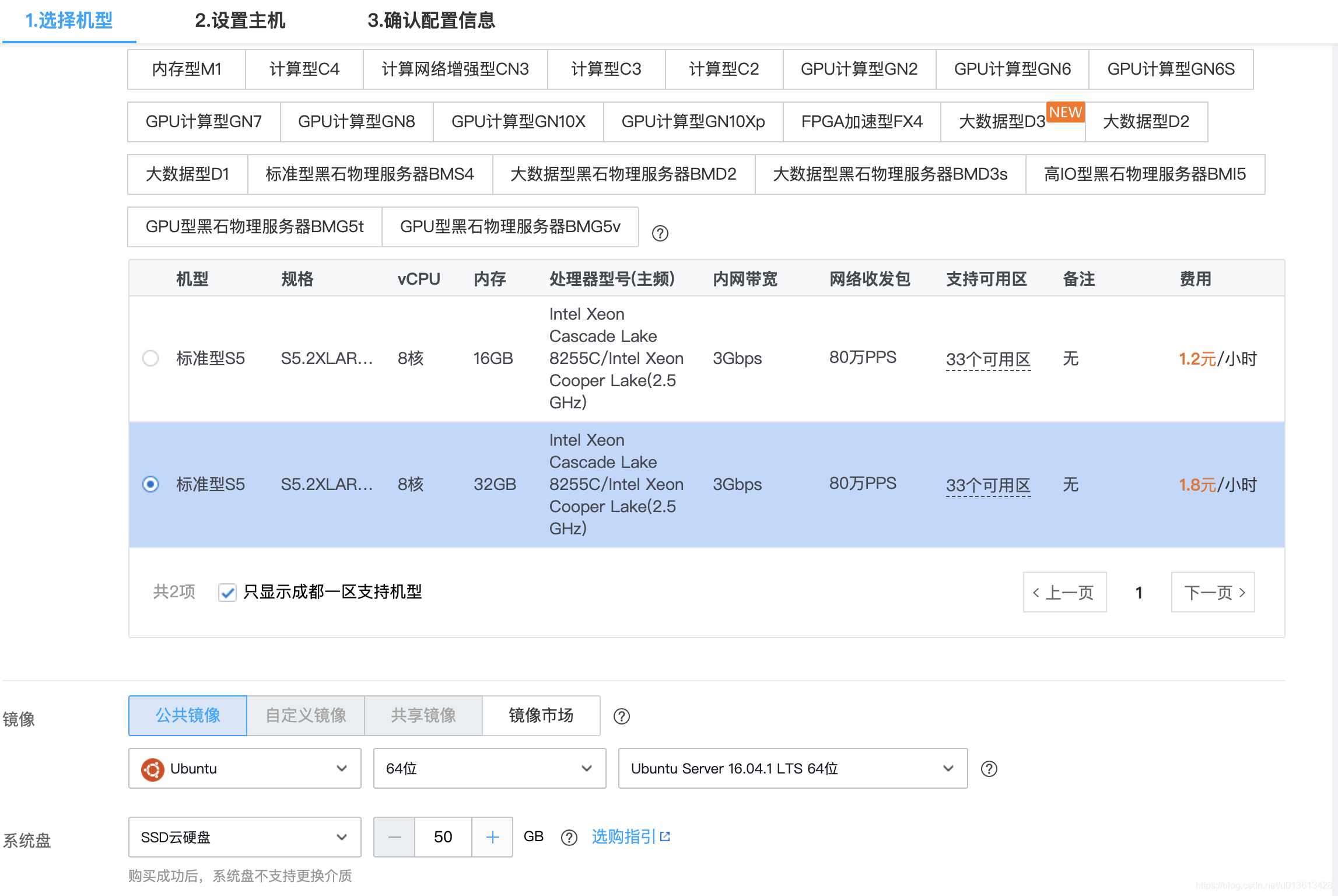Uncheck 只显示成都一区支持机型 checkbox
The width and height of the screenshot is (1338, 896).
(x=227, y=593)
